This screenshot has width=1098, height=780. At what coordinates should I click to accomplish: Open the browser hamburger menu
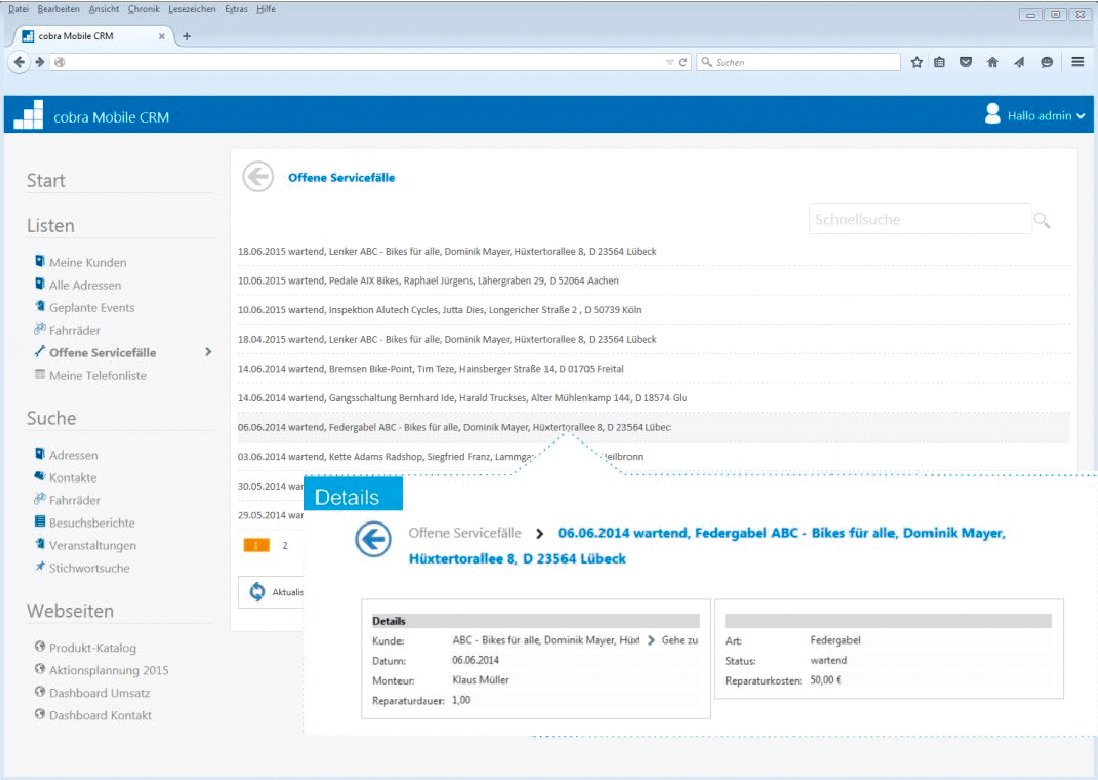point(1078,62)
